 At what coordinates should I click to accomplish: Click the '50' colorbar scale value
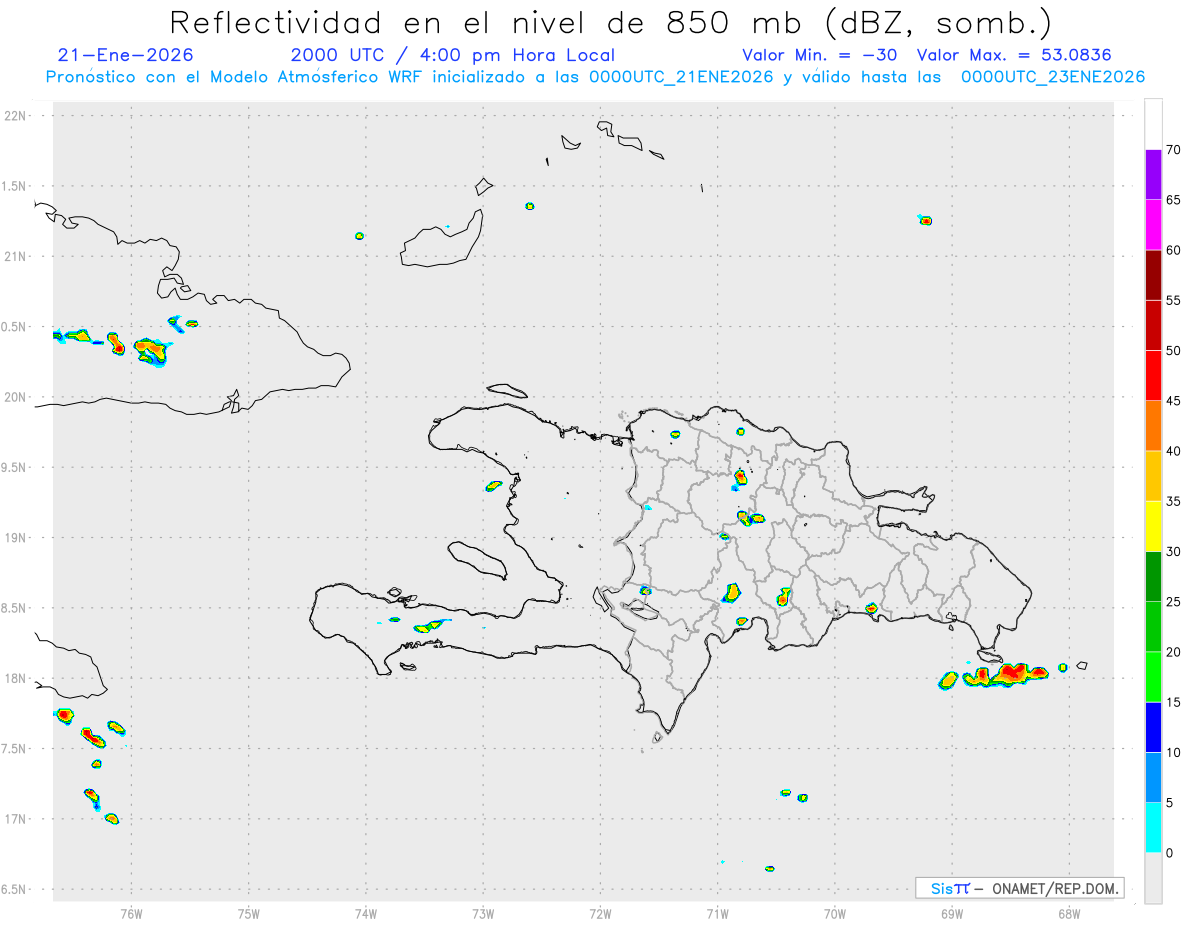click(x=1174, y=351)
